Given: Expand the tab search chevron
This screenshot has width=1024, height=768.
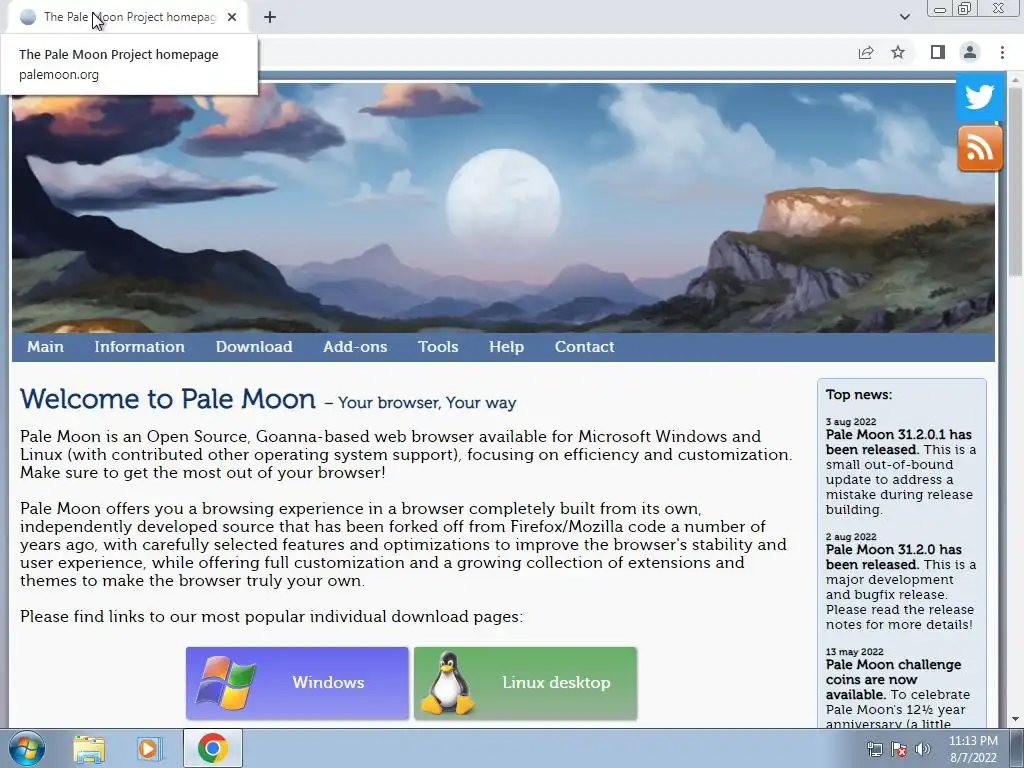Looking at the screenshot, I should click(x=904, y=17).
